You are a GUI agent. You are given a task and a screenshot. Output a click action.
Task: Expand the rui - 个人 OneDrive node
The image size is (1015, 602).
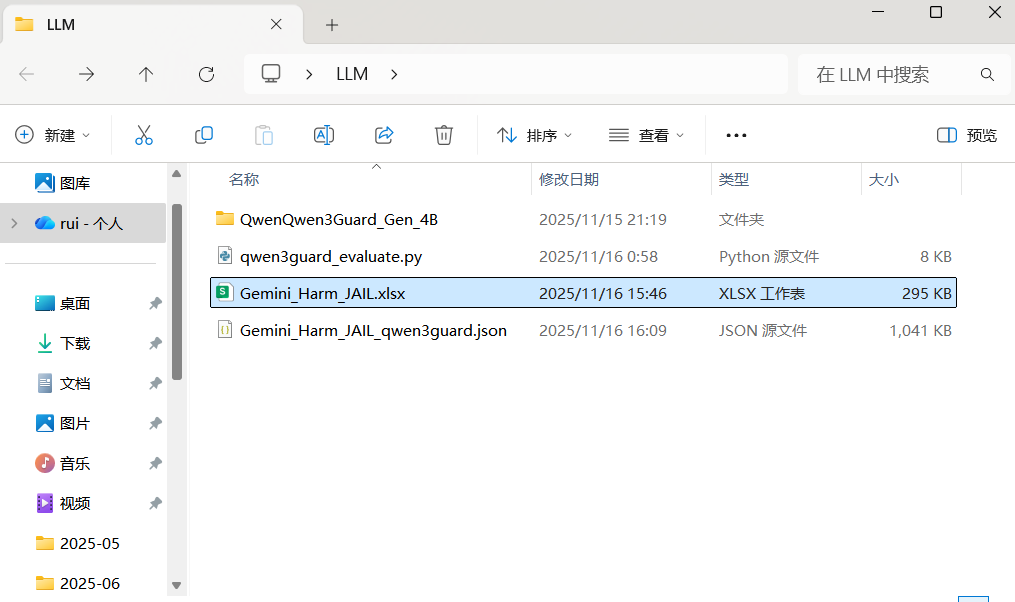[14, 223]
